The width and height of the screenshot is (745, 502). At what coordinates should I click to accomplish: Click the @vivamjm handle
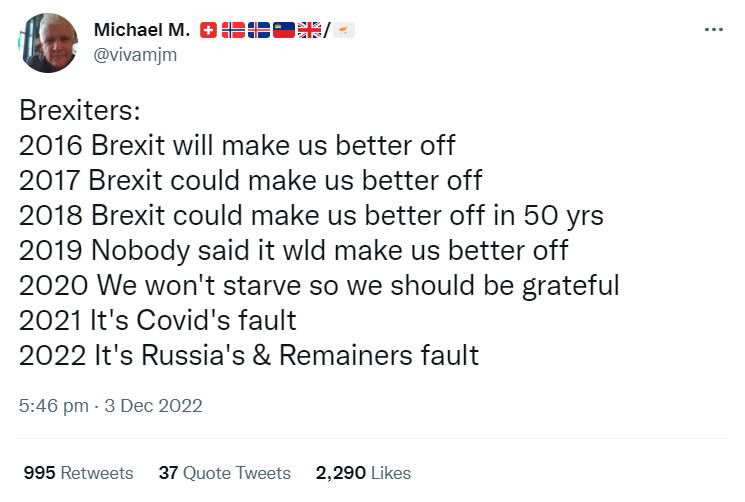tap(135, 55)
